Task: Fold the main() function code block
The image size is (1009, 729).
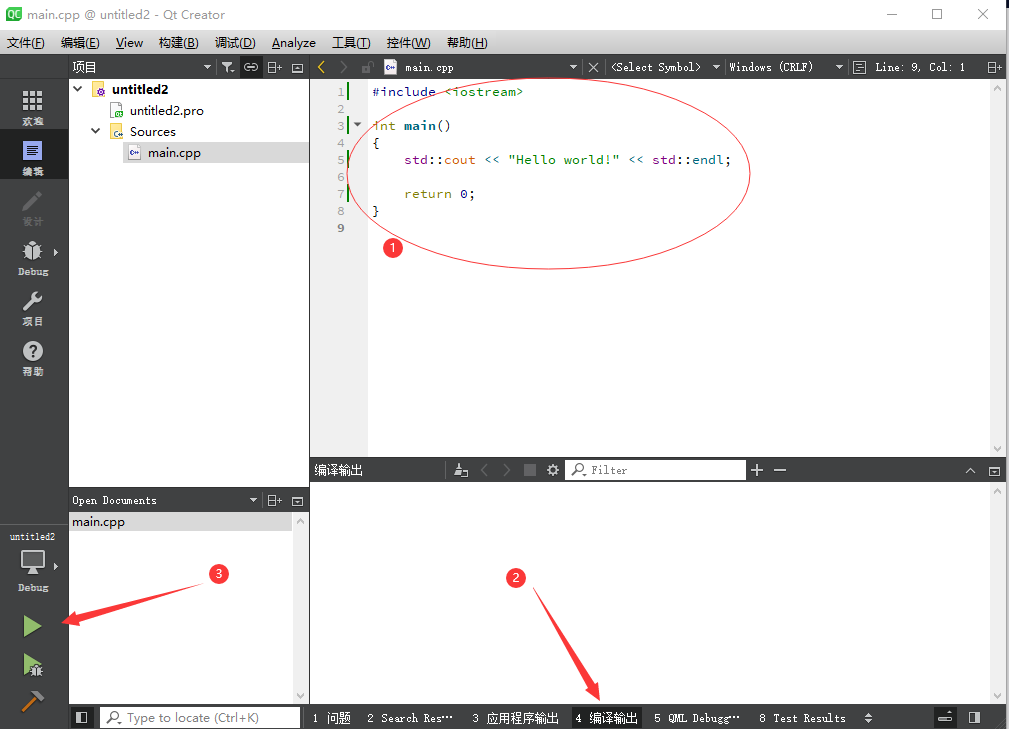Action: pos(358,125)
